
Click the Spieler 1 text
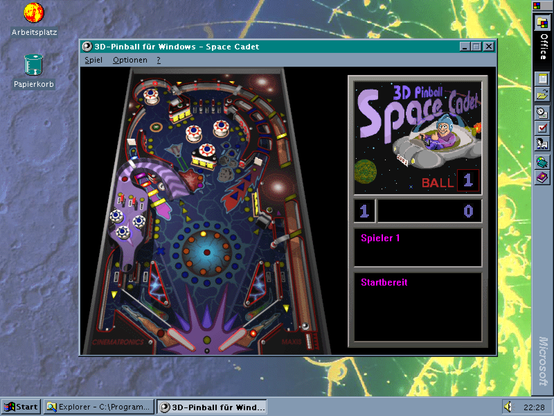[x=380, y=238]
